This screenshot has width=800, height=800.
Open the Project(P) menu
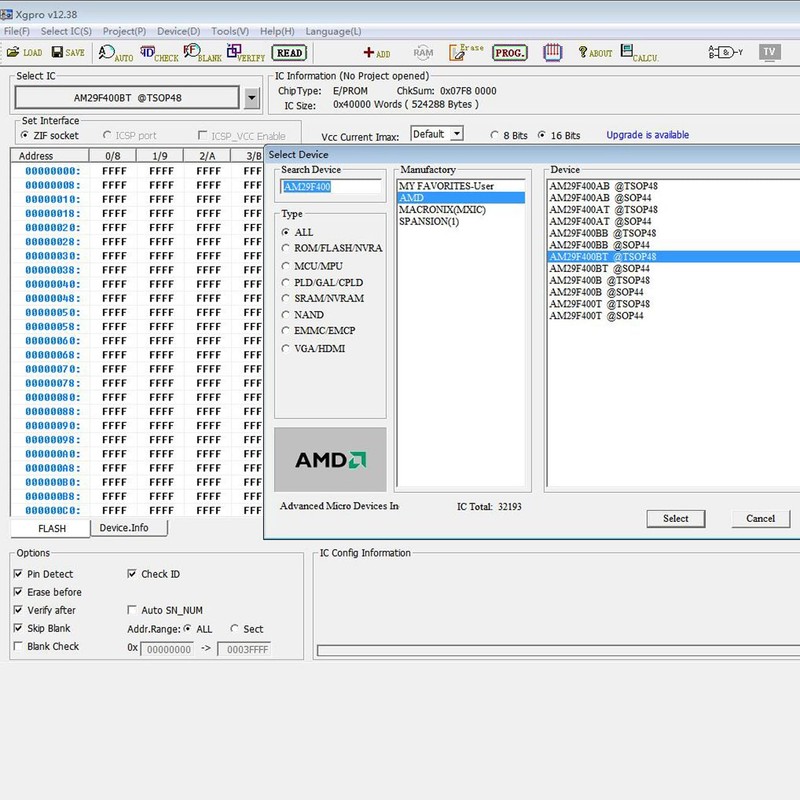click(x=124, y=31)
